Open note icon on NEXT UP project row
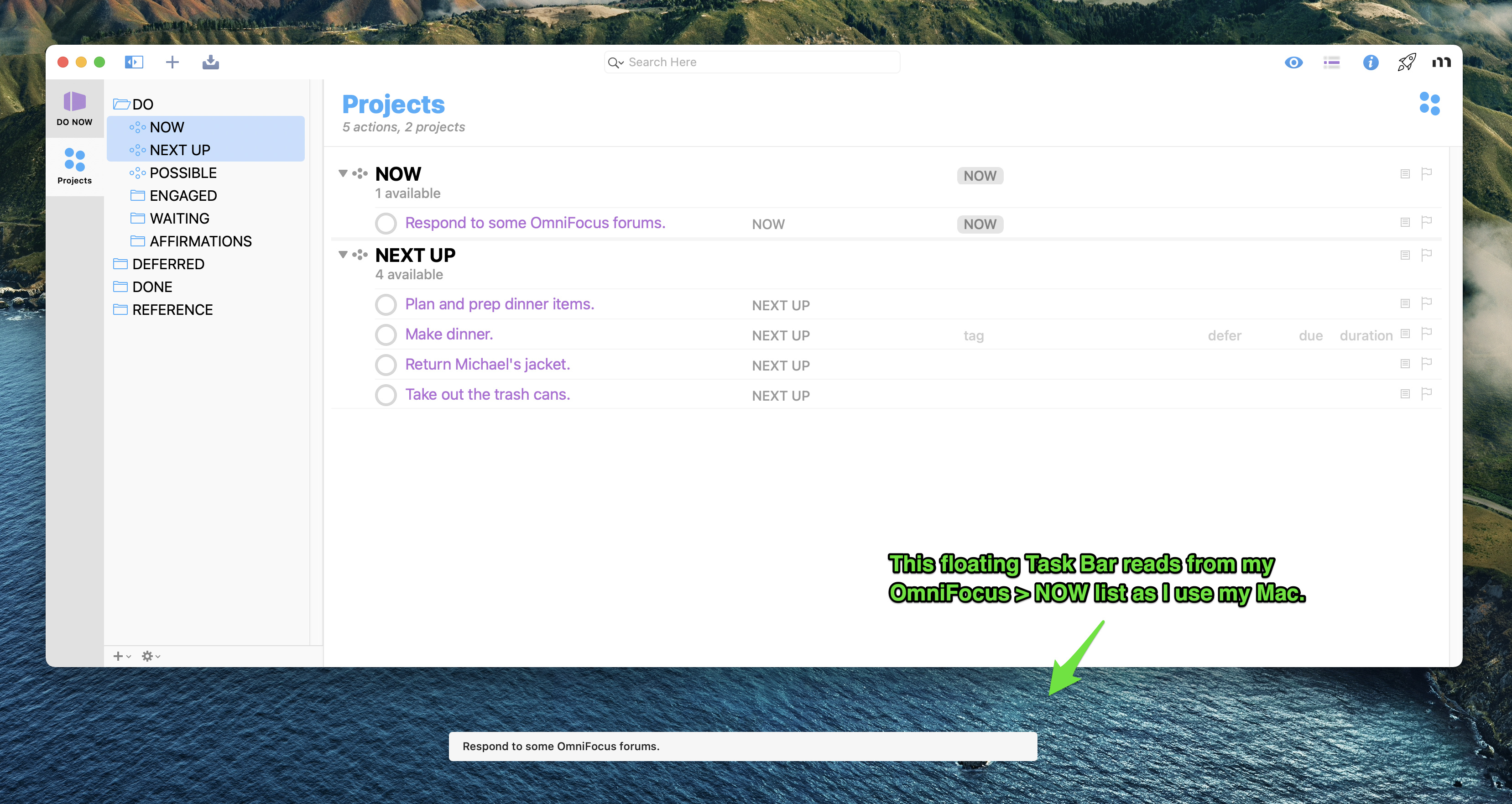Screen dimensions: 1512x804 coord(1405,255)
